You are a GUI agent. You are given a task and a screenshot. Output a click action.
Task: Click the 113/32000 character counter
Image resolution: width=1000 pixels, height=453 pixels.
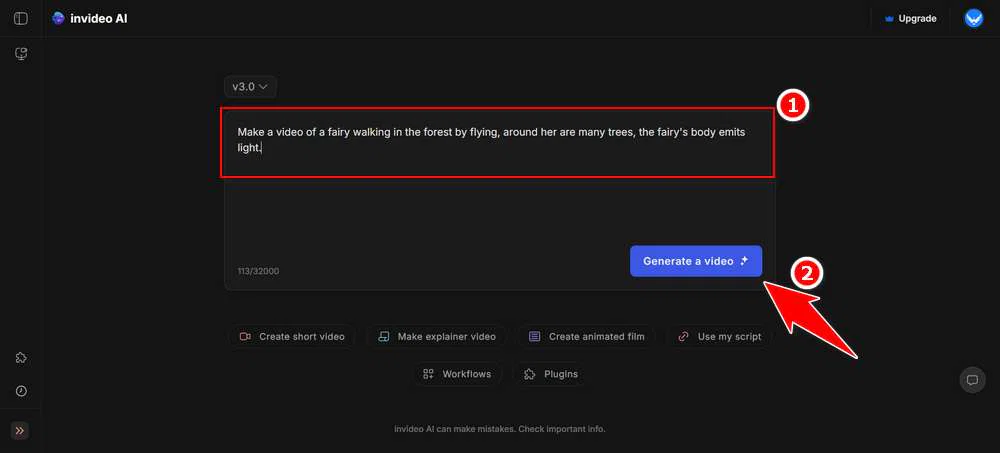click(258, 271)
